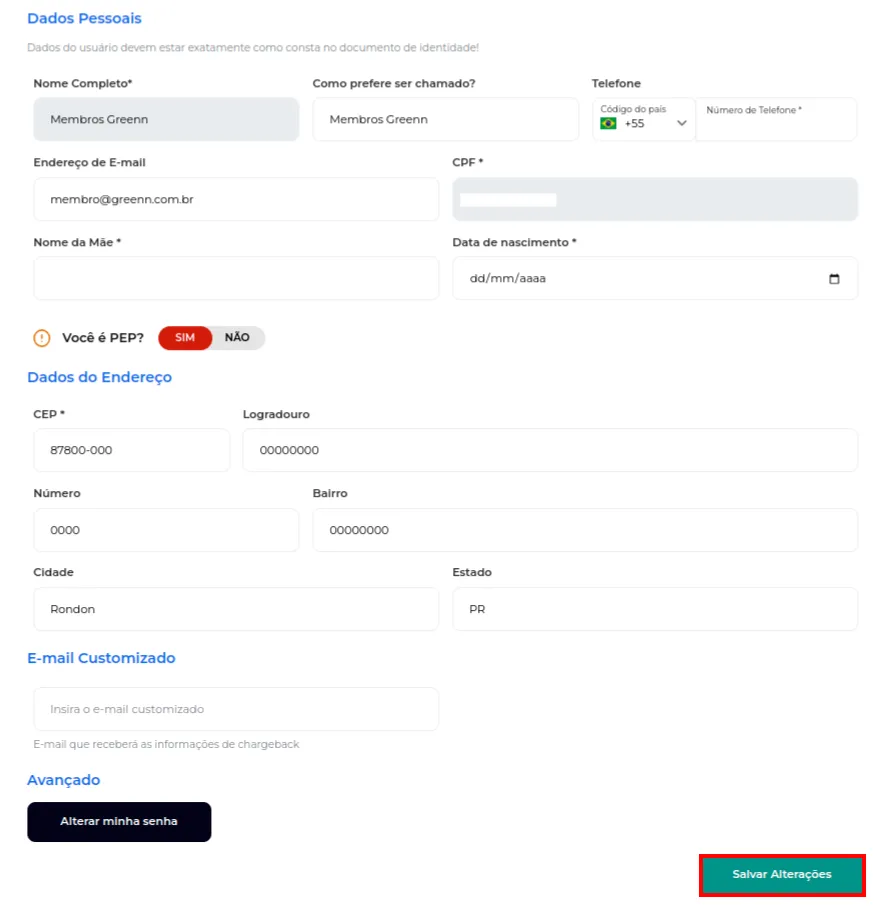Click the Salvar Alterações button

tap(782, 874)
